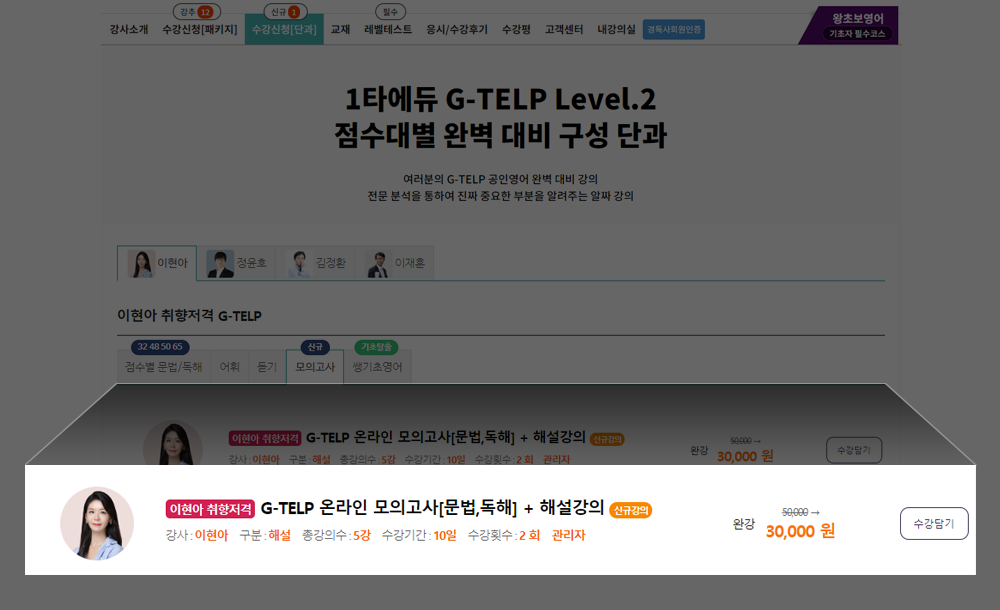This screenshot has width=1000, height=610.
Task: Click the 32 48 50 65 score badge
Action: (x=160, y=346)
